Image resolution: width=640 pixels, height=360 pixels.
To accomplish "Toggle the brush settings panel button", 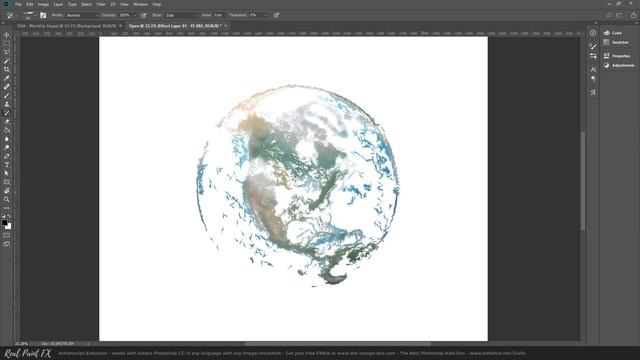I will tap(43, 15).
